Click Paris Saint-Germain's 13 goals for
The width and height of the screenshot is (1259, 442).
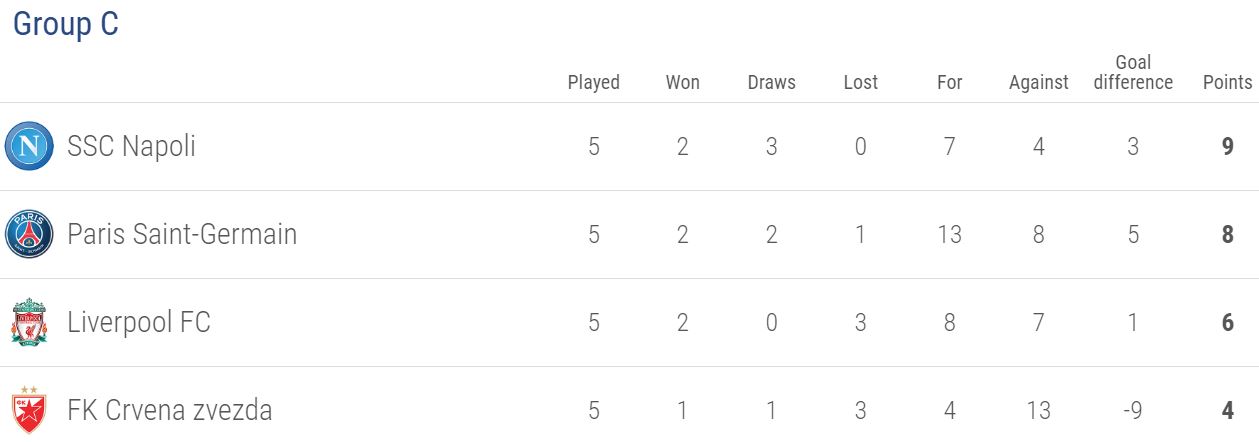click(x=950, y=235)
